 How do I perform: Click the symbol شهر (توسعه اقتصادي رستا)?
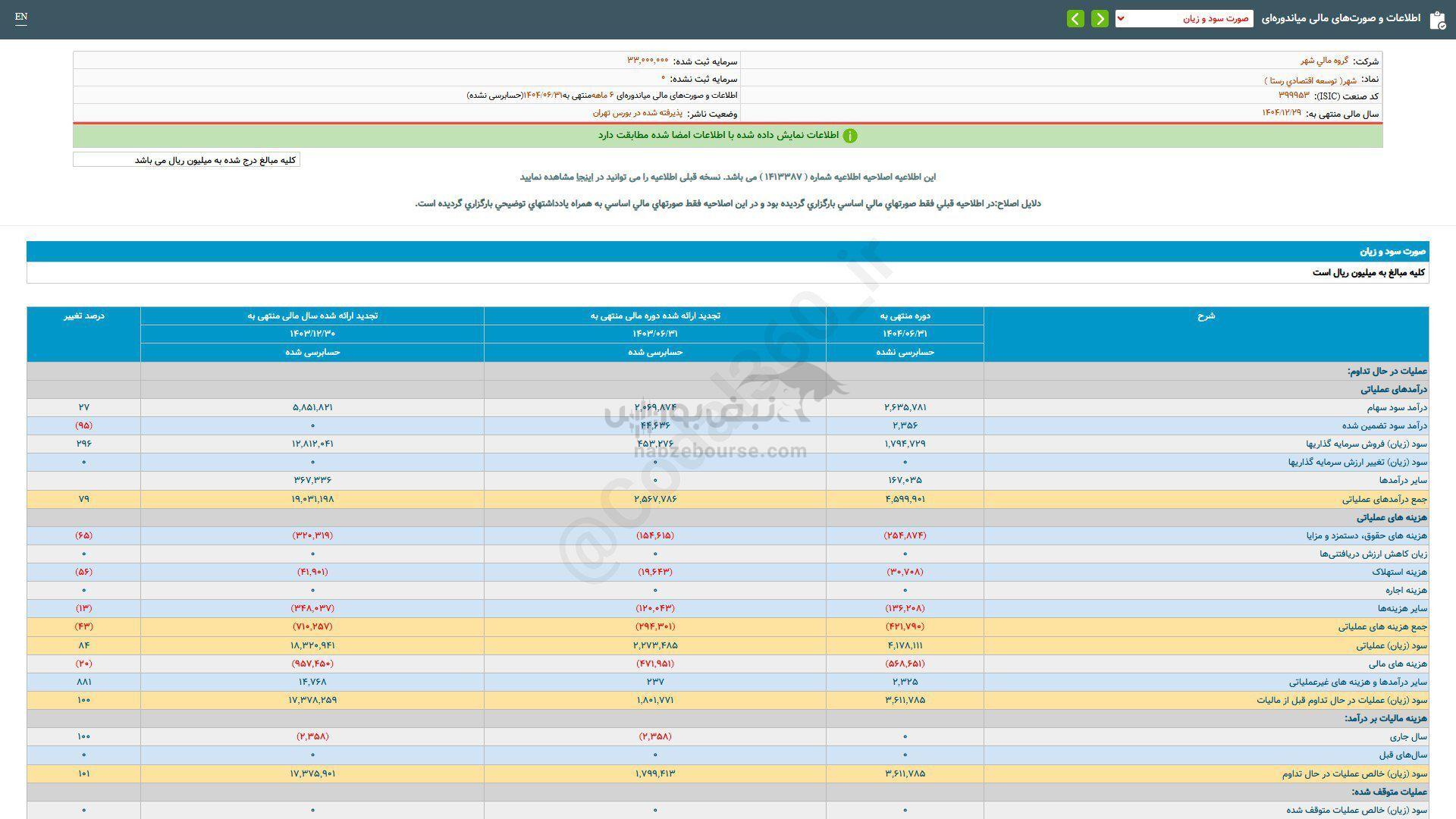pos(1310,79)
